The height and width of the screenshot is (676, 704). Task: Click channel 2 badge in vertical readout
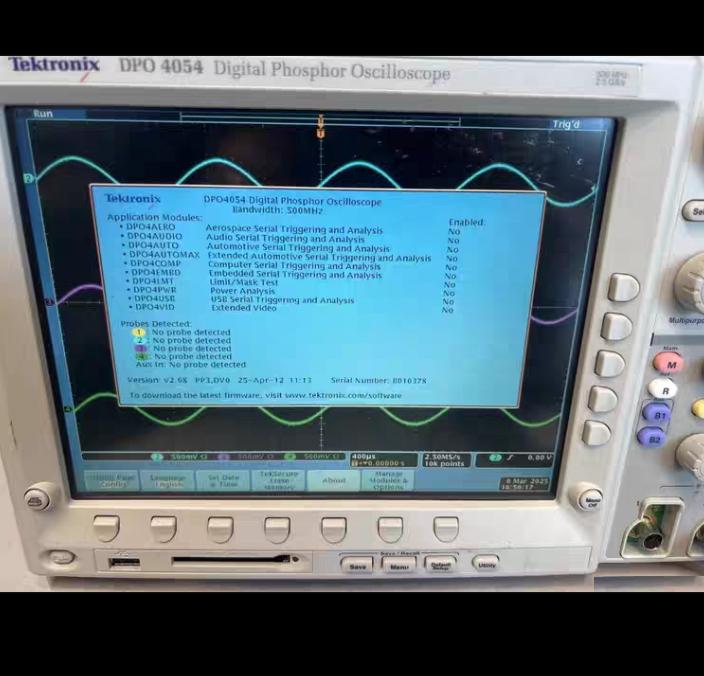tap(157, 457)
